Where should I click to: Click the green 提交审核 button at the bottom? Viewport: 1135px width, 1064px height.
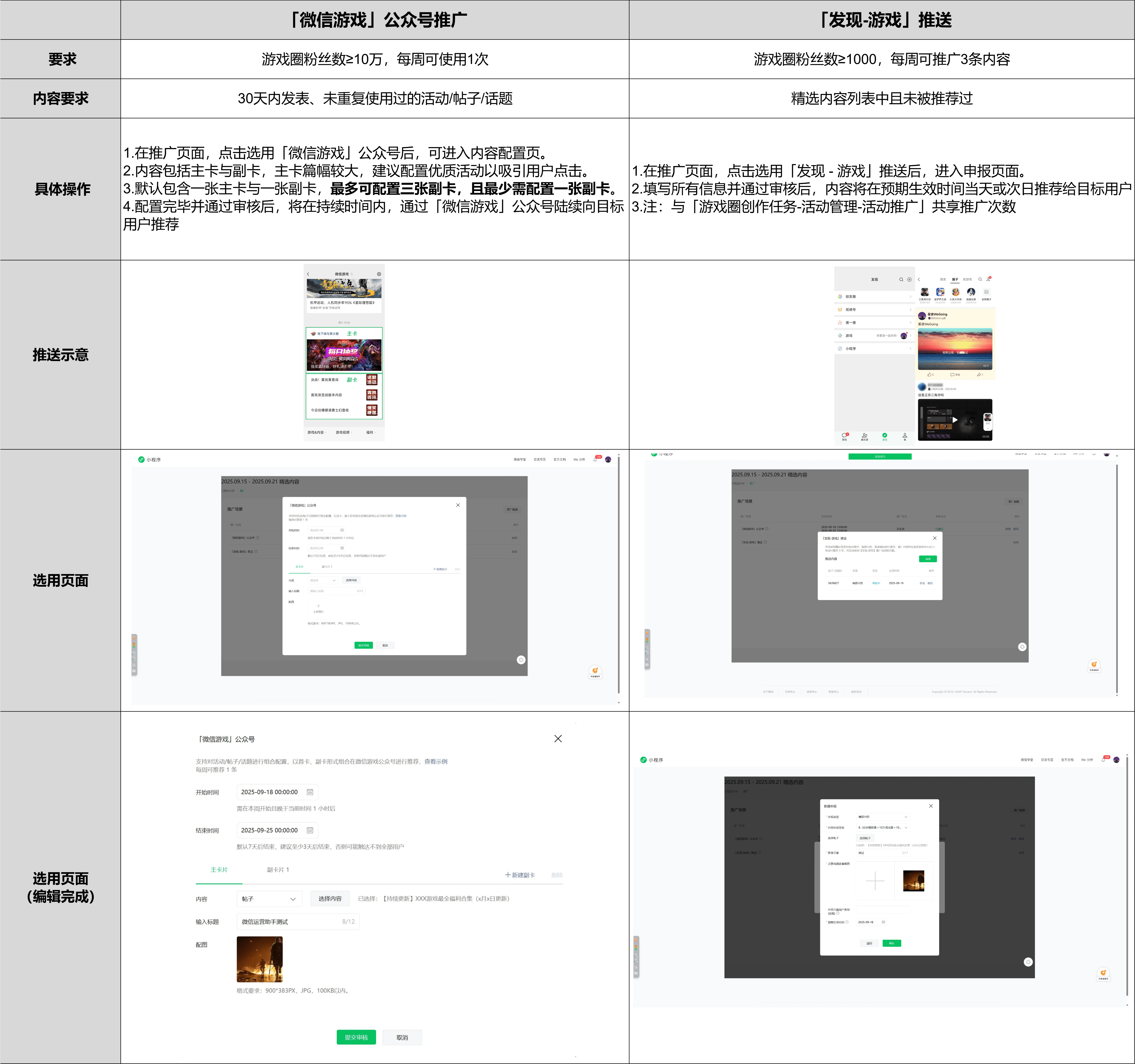[356, 1037]
